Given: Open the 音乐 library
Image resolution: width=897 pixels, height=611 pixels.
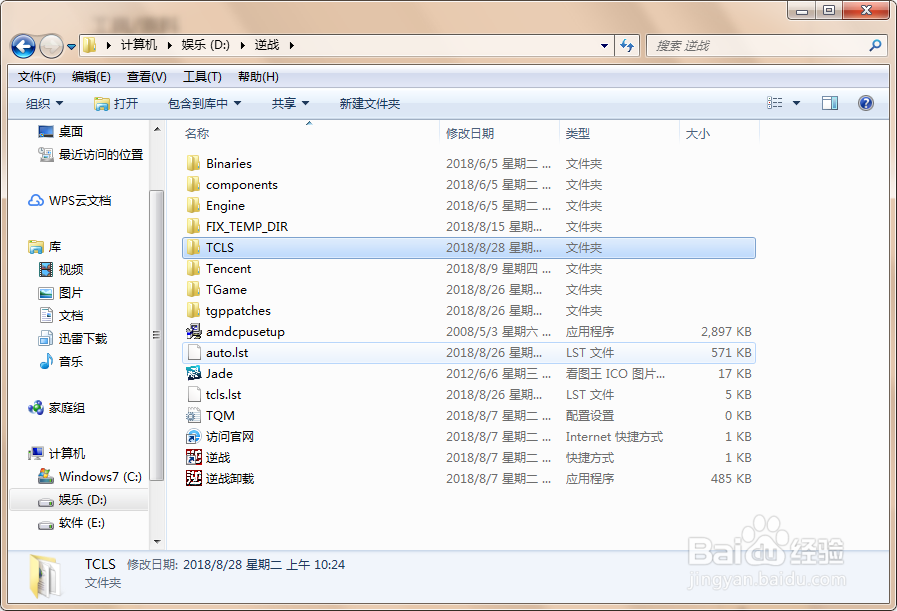Looking at the screenshot, I should (x=71, y=362).
